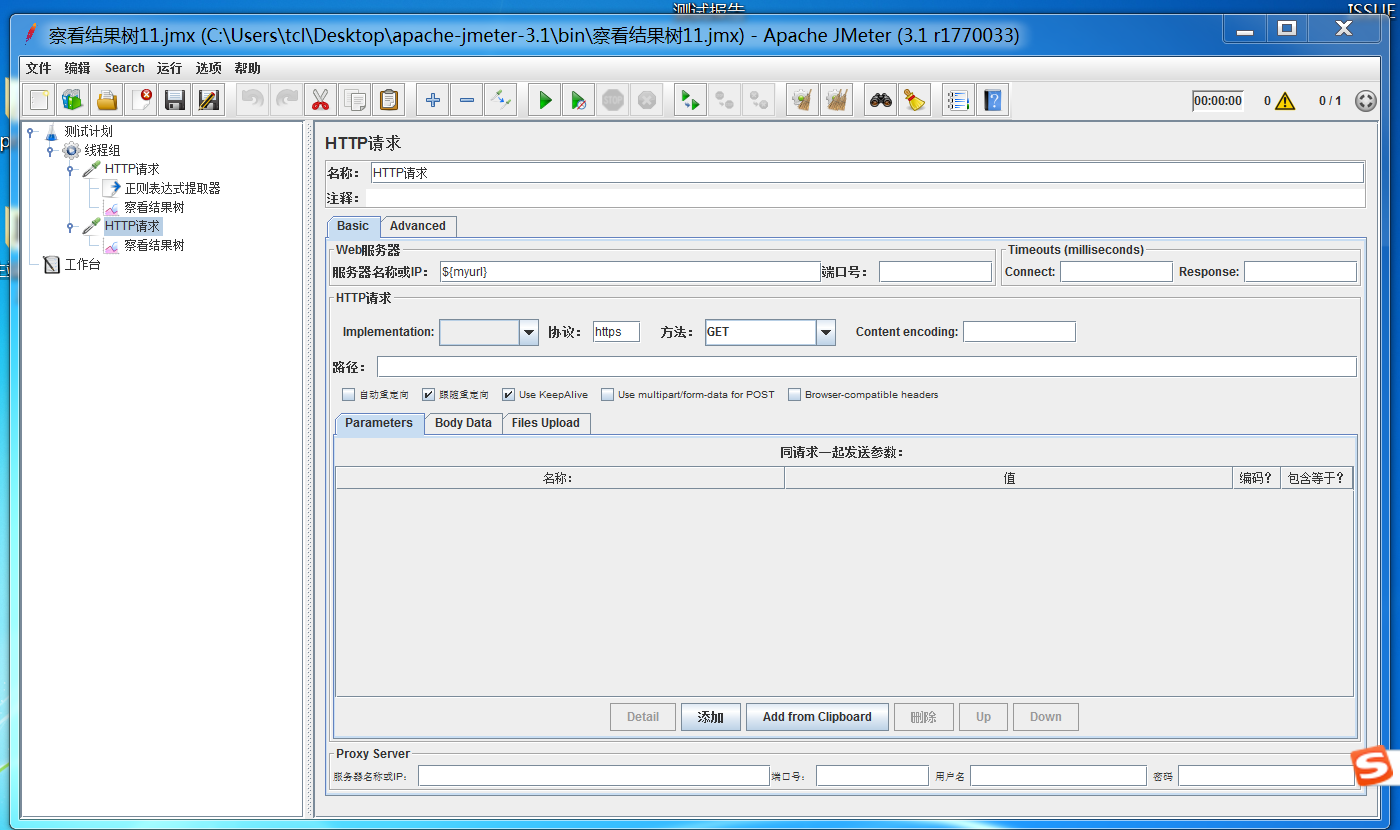Click Add from Clipboard button

coord(817,717)
